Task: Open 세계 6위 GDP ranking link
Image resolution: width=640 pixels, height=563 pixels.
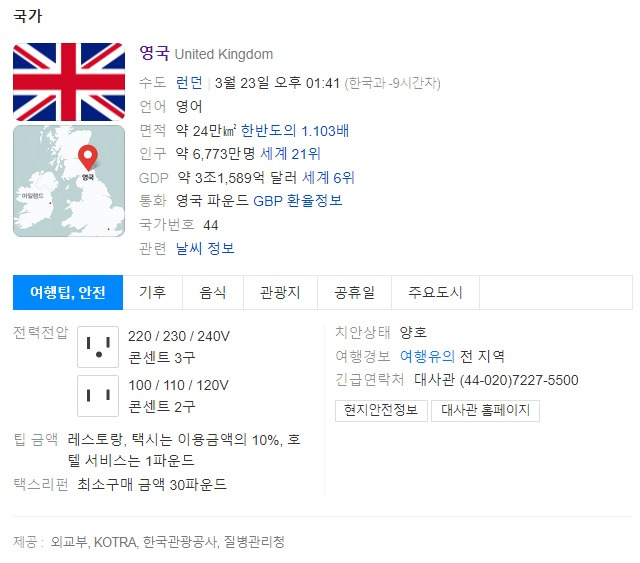Action: pyautogui.click(x=328, y=178)
